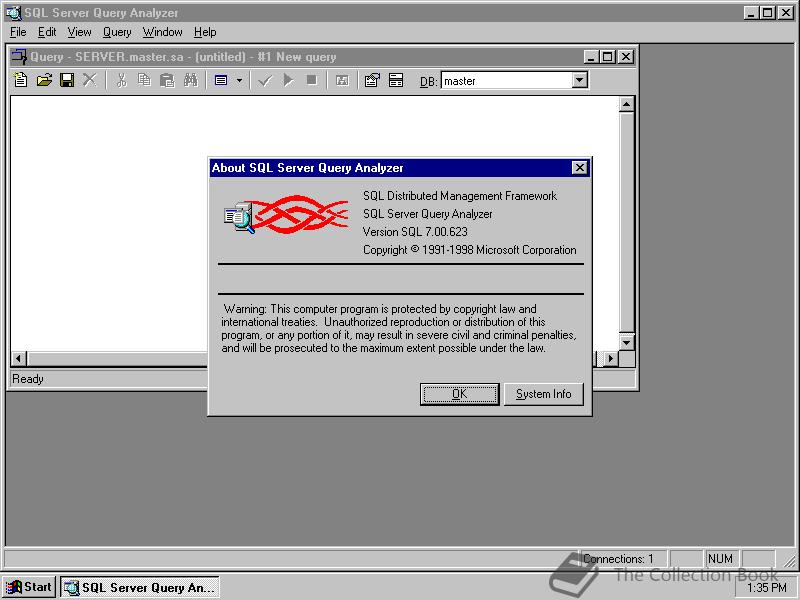Open the Edit menu
This screenshot has height=600, width=800.
tap(47, 32)
